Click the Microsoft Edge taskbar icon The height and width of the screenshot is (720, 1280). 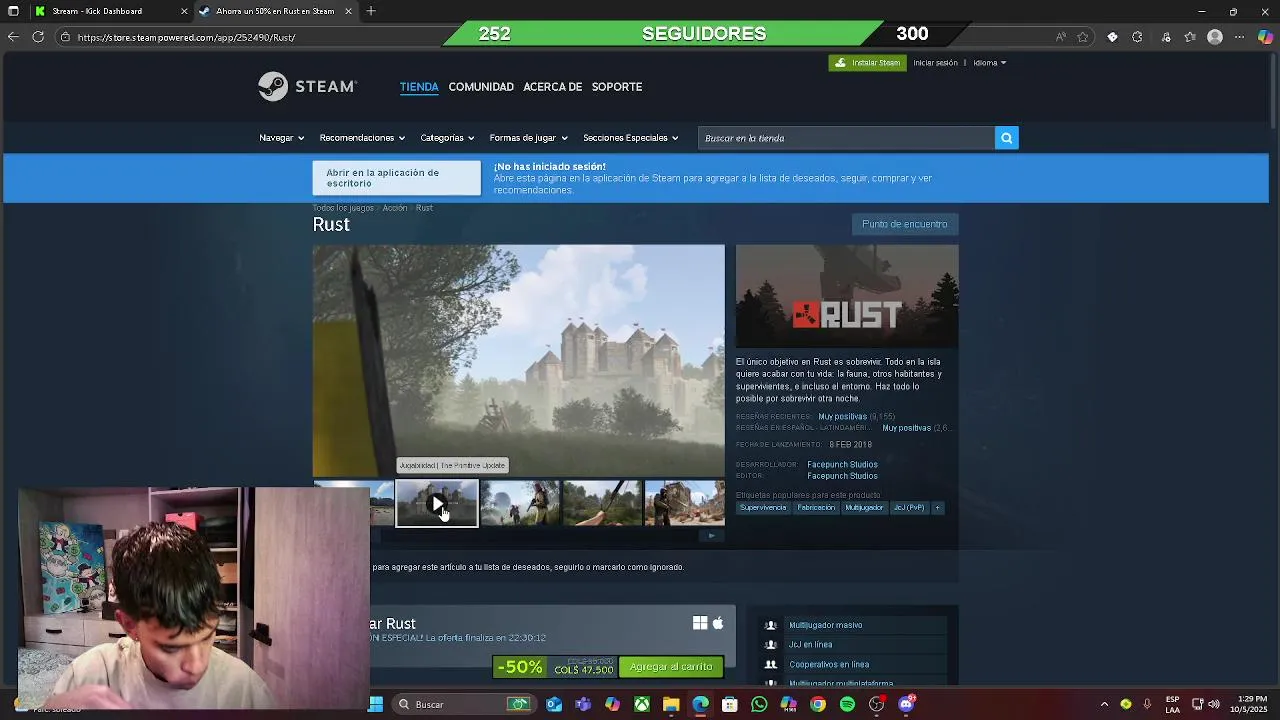pos(700,704)
